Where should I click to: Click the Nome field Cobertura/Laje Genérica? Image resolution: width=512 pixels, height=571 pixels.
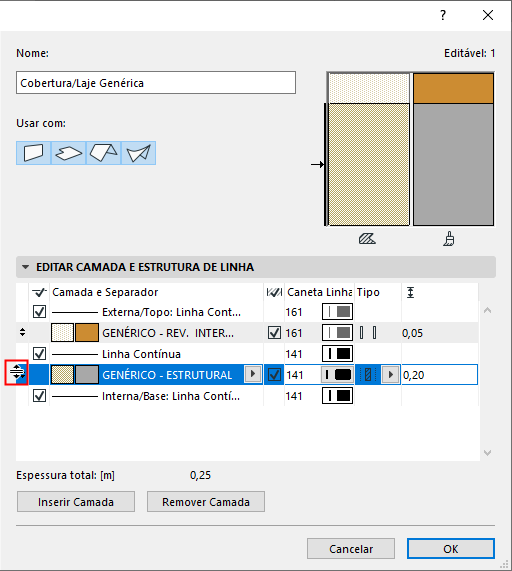coord(156,83)
